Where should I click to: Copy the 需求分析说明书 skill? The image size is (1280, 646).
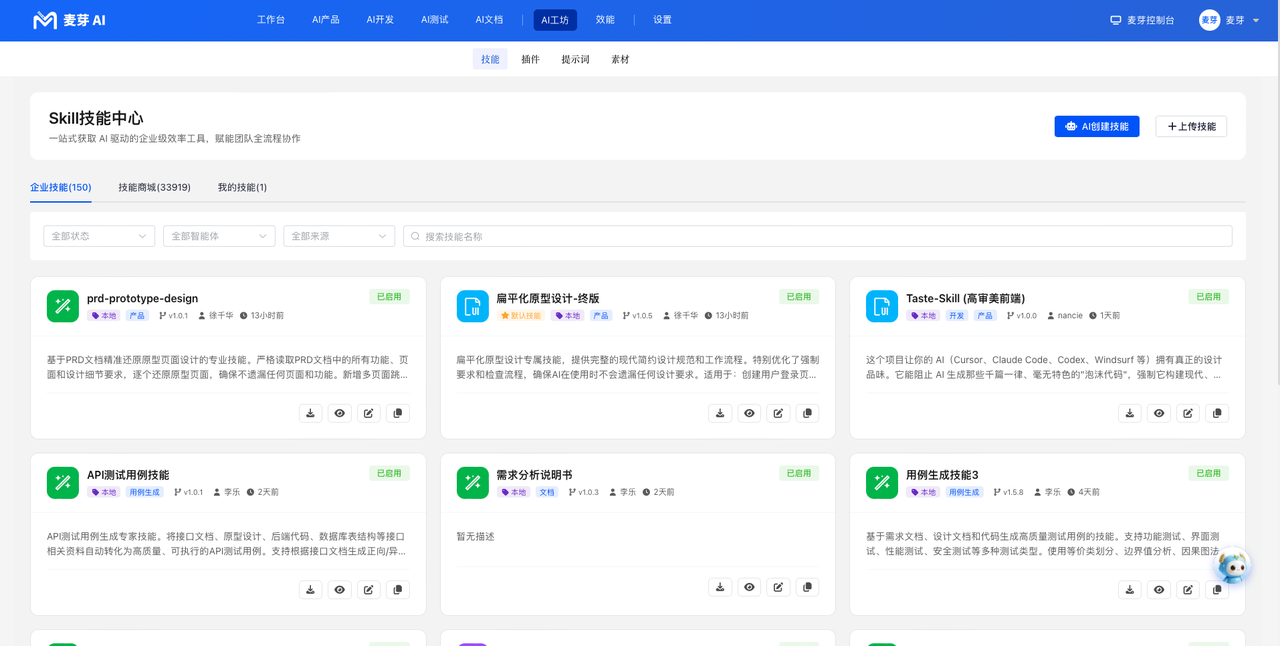808,587
